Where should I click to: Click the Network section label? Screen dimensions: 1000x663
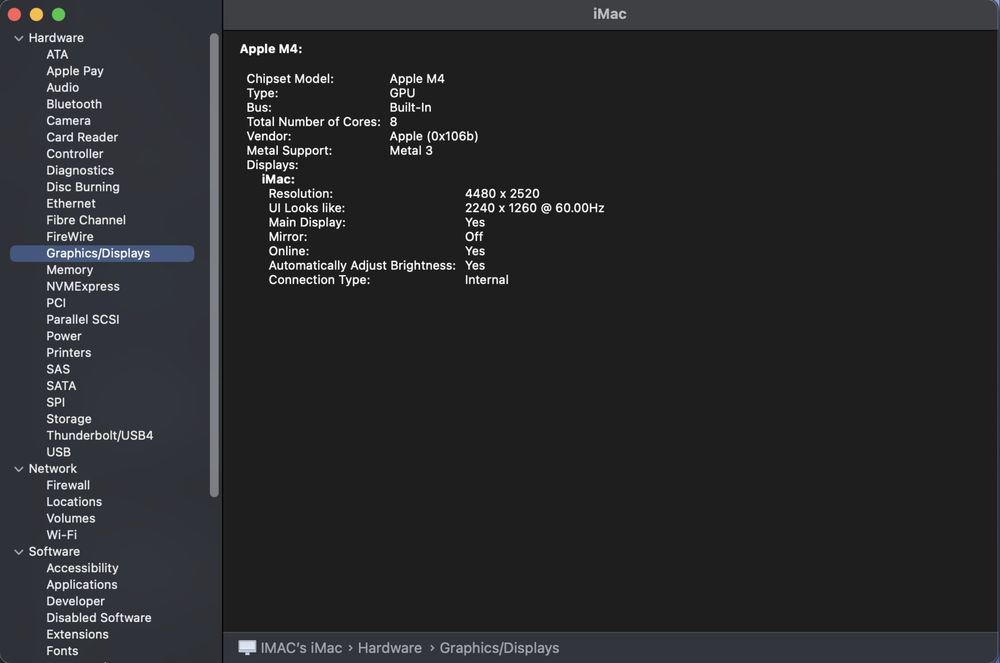(x=52, y=469)
